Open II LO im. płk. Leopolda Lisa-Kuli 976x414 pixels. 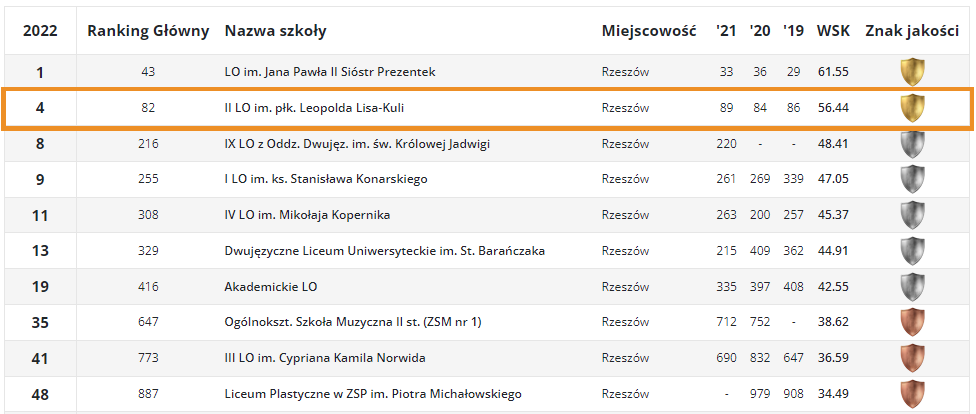click(318, 108)
